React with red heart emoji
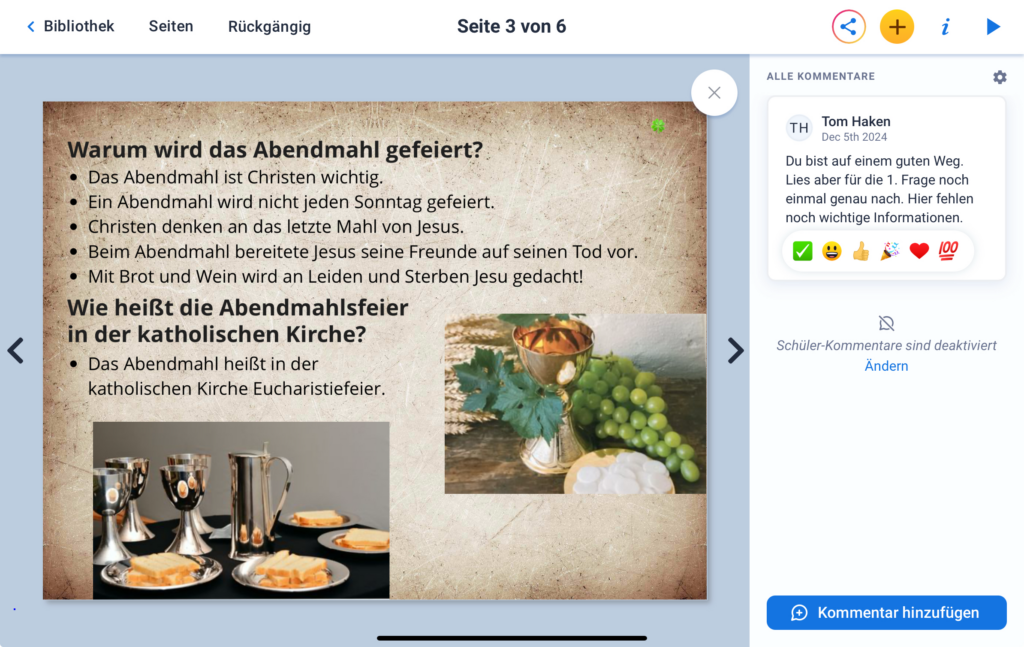The image size is (1024, 647). tap(919, 251)
